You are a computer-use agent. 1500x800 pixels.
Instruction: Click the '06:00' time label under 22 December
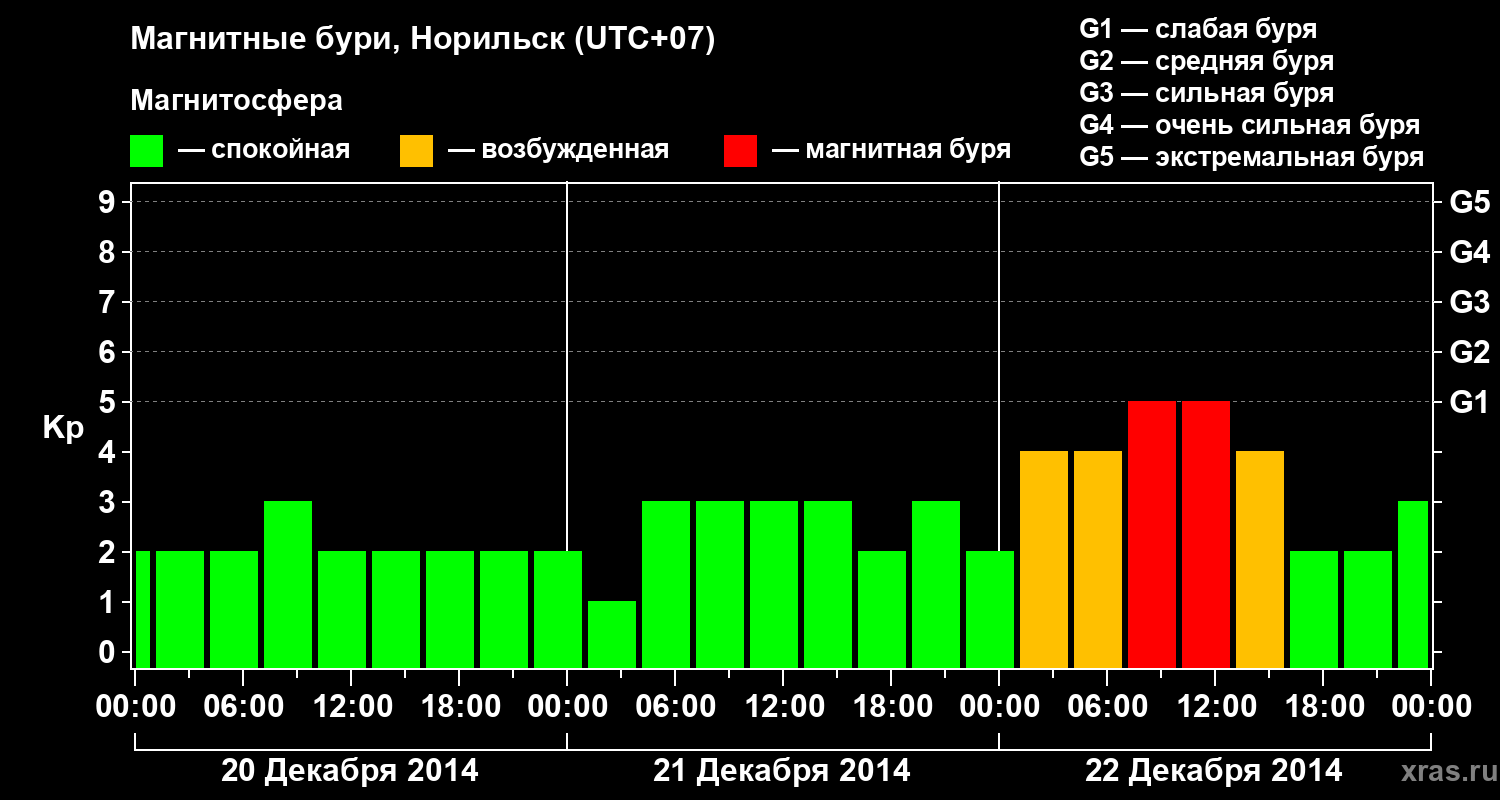pos(1107,707)
